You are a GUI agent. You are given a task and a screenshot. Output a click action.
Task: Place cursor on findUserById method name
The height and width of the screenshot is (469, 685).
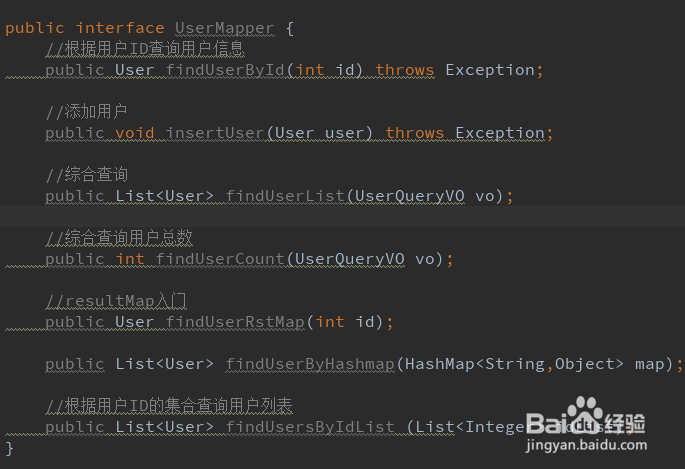(225, 70)
